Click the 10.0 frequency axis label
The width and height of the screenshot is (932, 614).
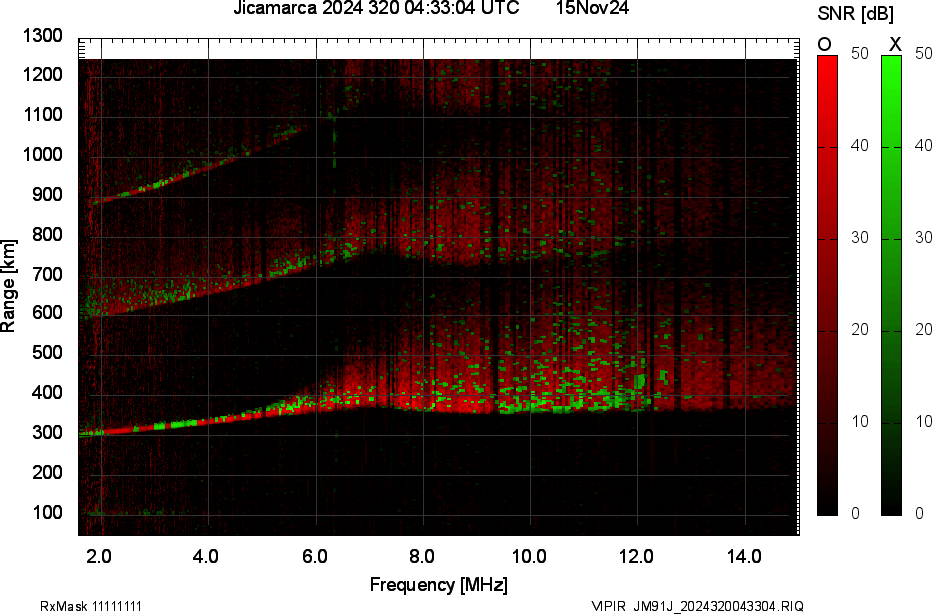pyautogui.click(x=529, y=556)
